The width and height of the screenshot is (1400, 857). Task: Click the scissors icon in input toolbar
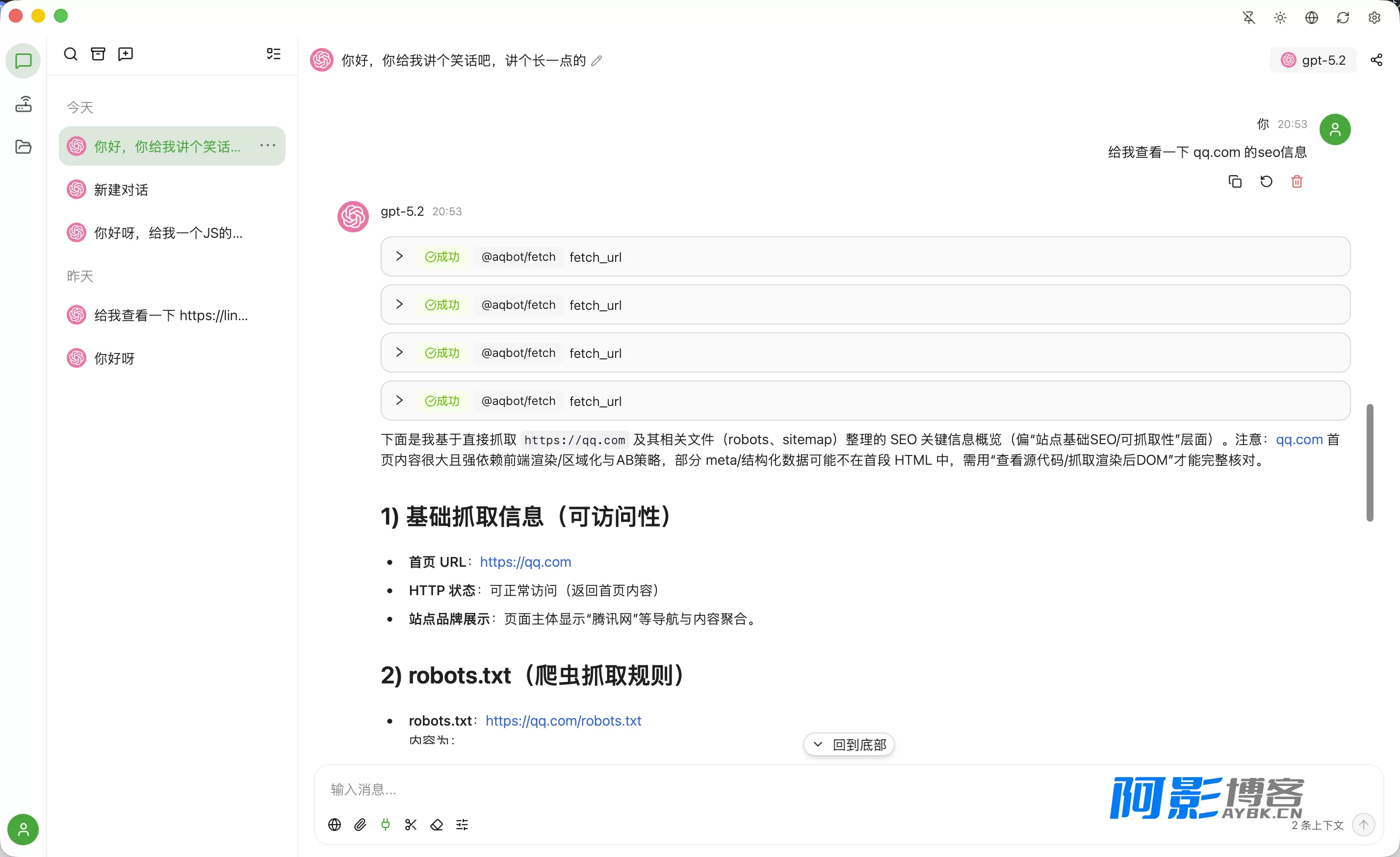point(411,825)
